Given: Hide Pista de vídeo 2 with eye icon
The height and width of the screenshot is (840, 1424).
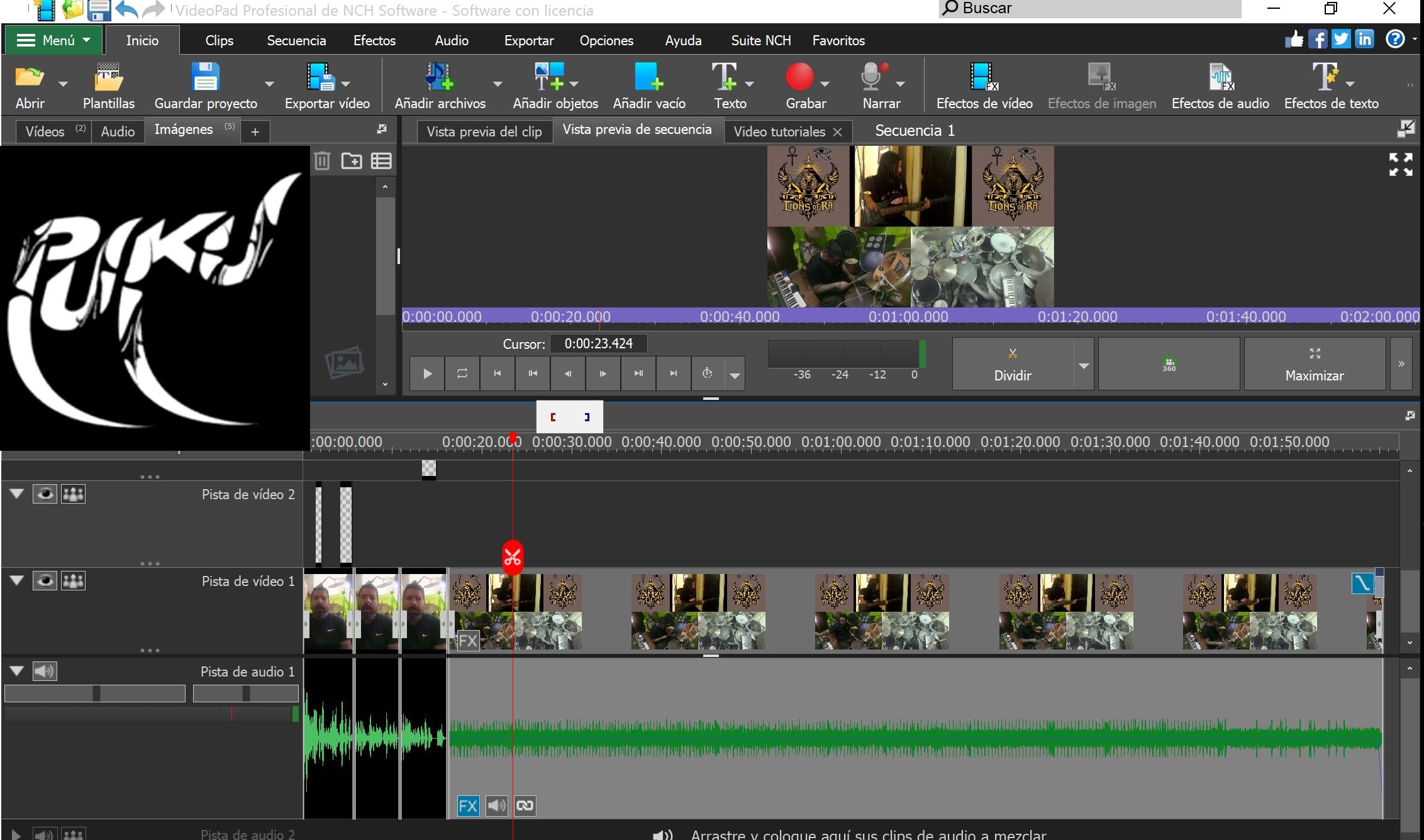Looking at the screenshot, I should pos(45,494).
